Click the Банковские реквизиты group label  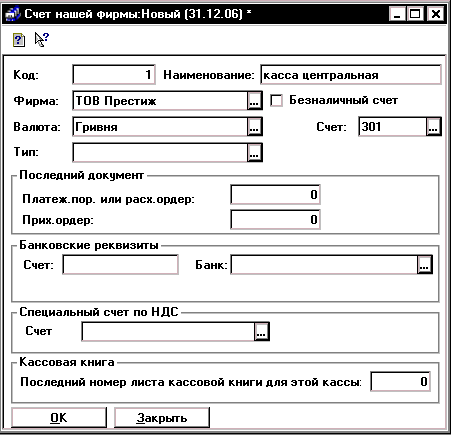89,245
